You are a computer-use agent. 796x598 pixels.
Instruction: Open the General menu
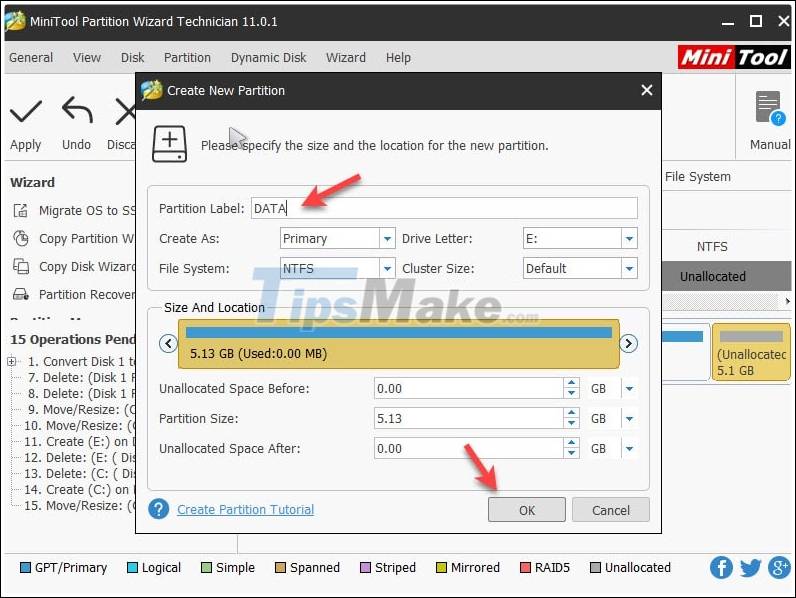[31, 57]
